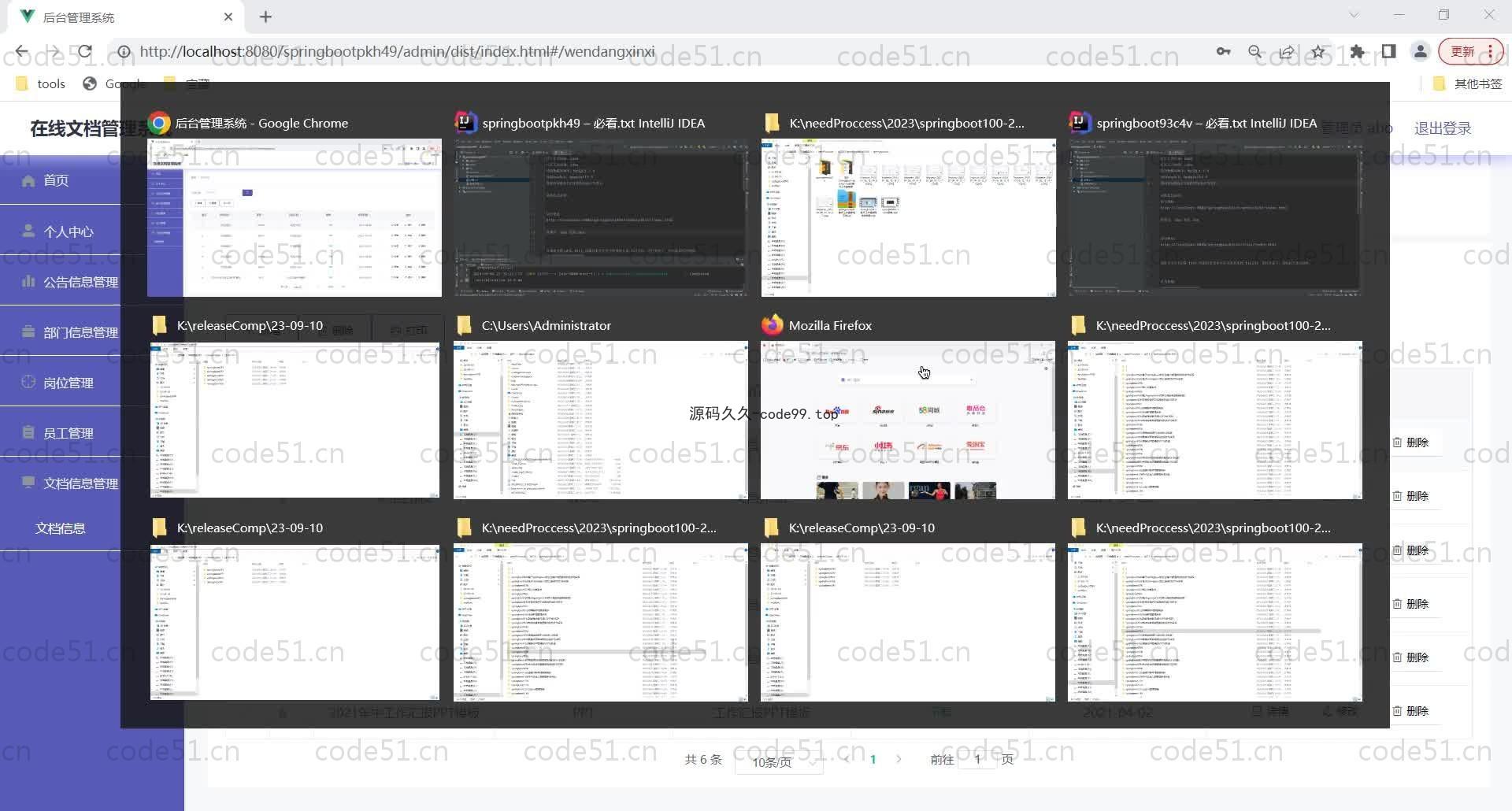Click the icon beside 岗位管理
Viewport: 1512px width, 811px height.
click(28, 382)
